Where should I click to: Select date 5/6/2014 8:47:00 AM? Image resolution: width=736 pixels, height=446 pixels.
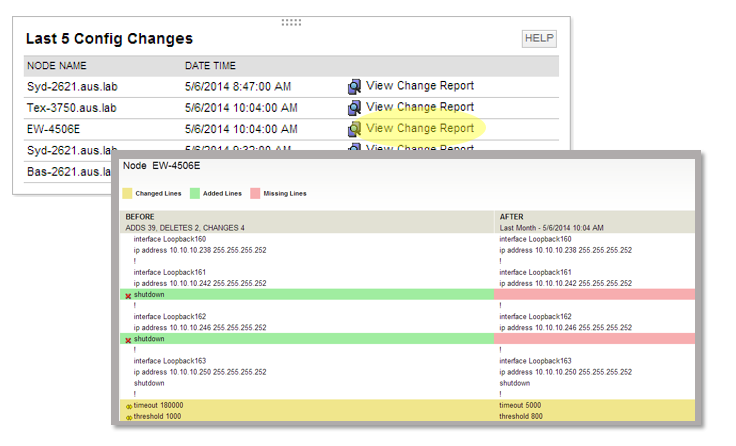[238, 86]
